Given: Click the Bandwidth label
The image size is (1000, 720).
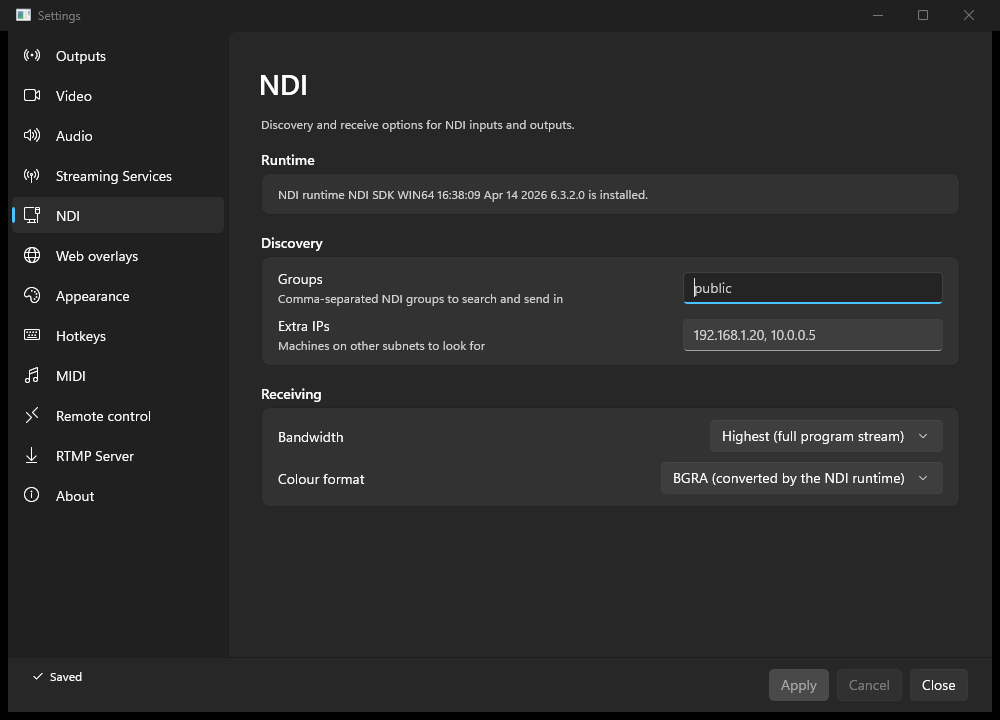Looking at the screenshot, I should 311,437.
